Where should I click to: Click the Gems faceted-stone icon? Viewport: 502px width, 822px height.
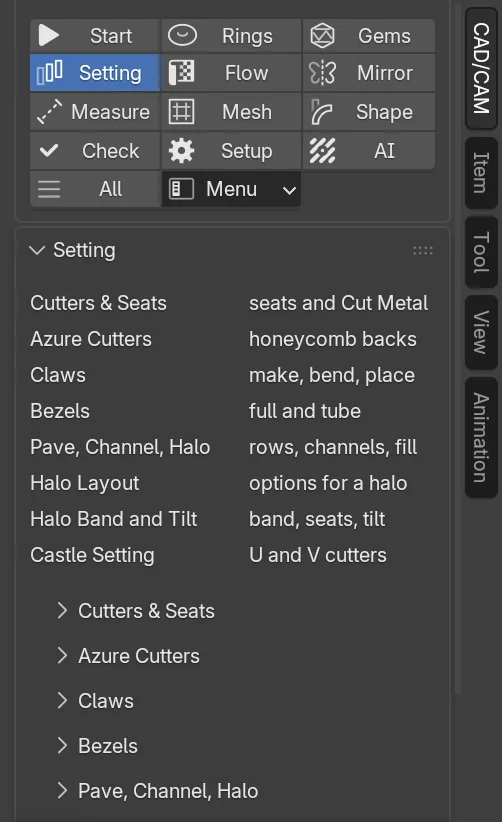322,36
